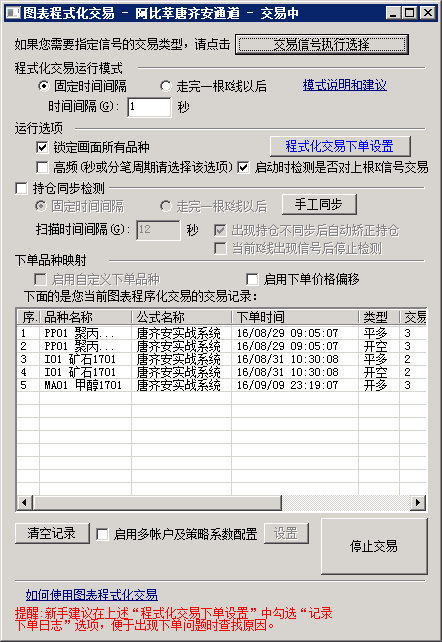
Task: Minimize the 图表程式化交易 window
Action: click(393, 13)
